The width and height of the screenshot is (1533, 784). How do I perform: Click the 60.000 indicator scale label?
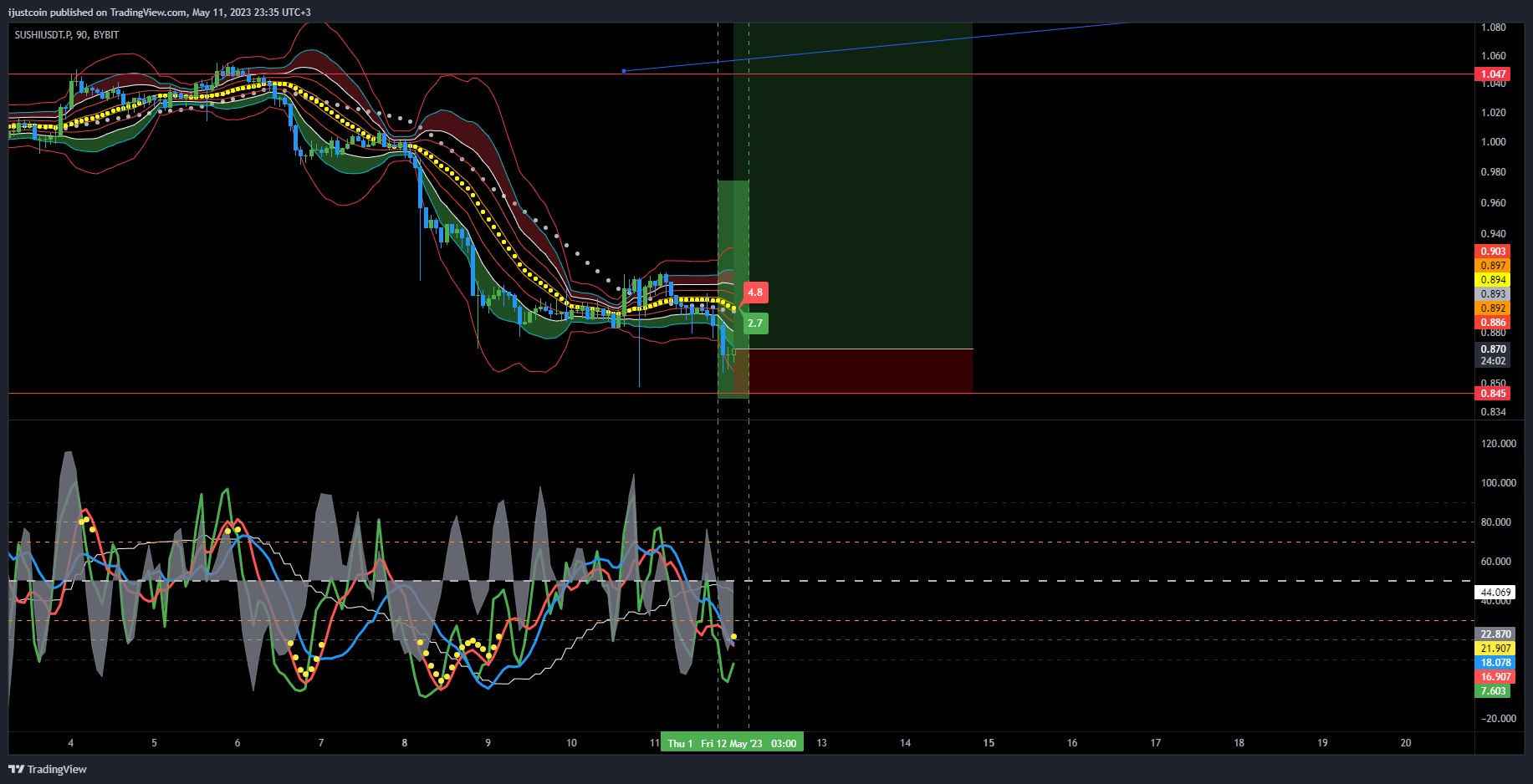click(x=1496, y=562)
